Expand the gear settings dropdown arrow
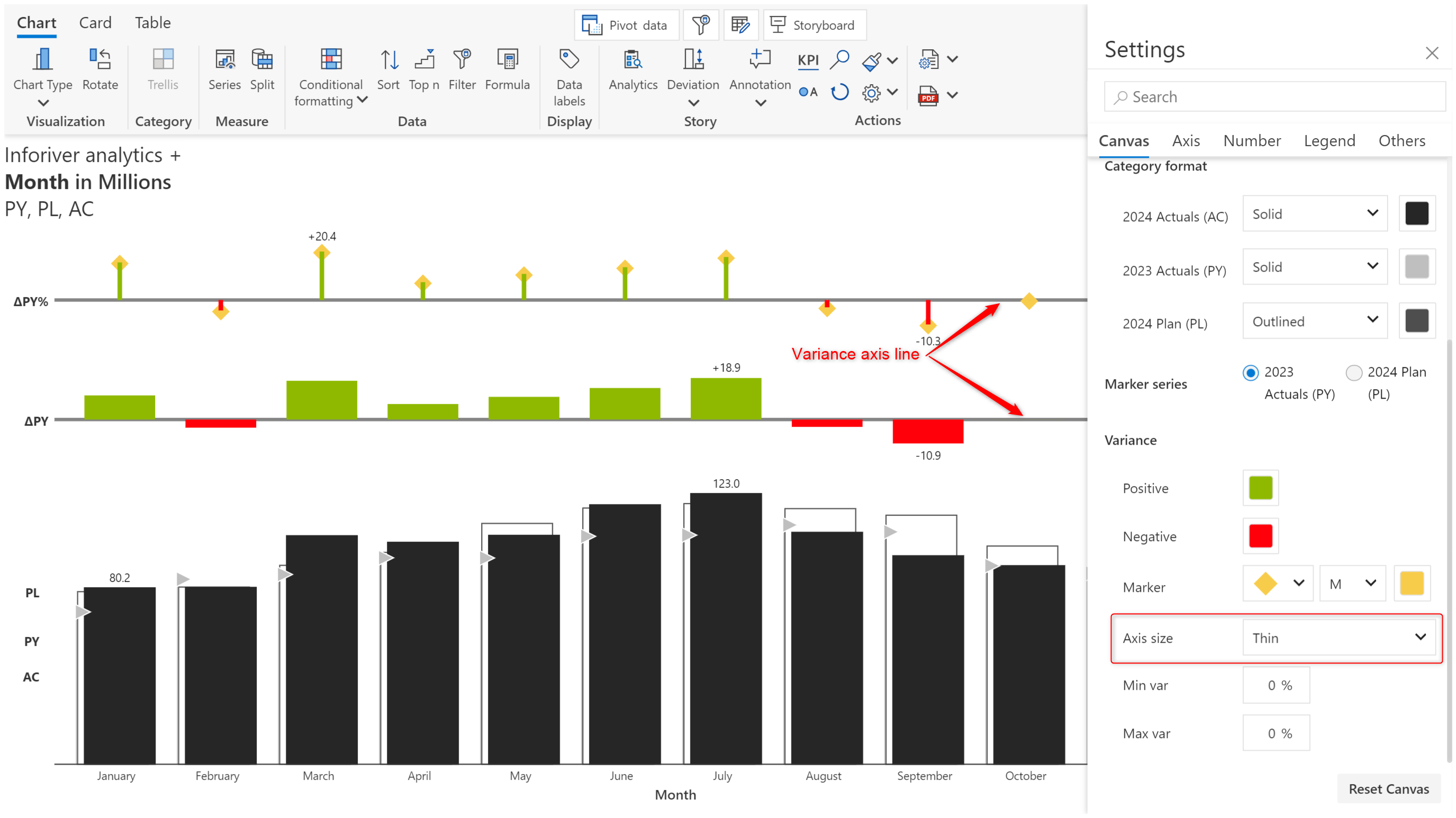The width and height of the screenshot is (1456, 818). pyautogui.click(x=892, y=92)
